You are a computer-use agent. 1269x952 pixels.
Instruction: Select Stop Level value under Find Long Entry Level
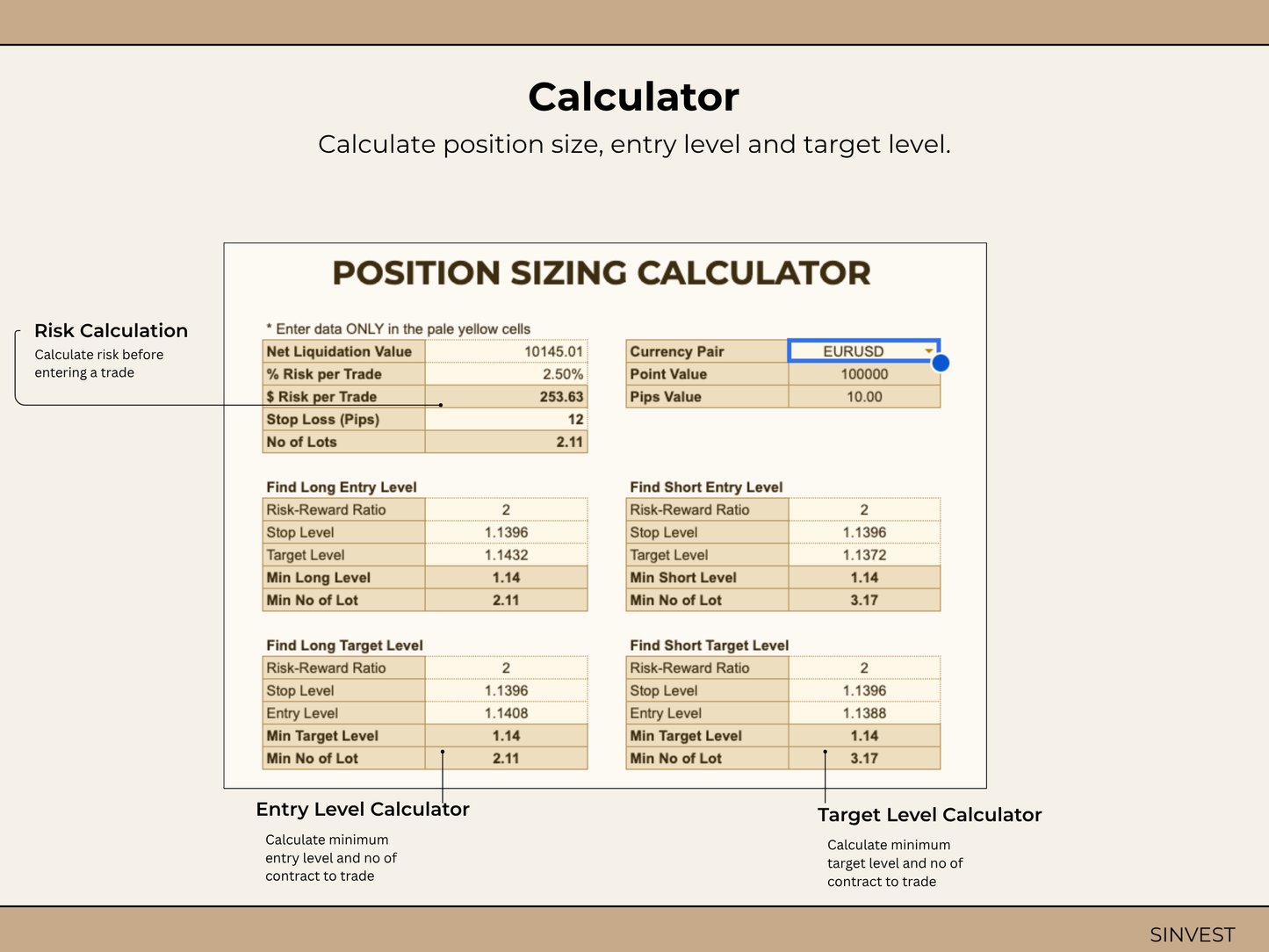click(x=506, y=532)
